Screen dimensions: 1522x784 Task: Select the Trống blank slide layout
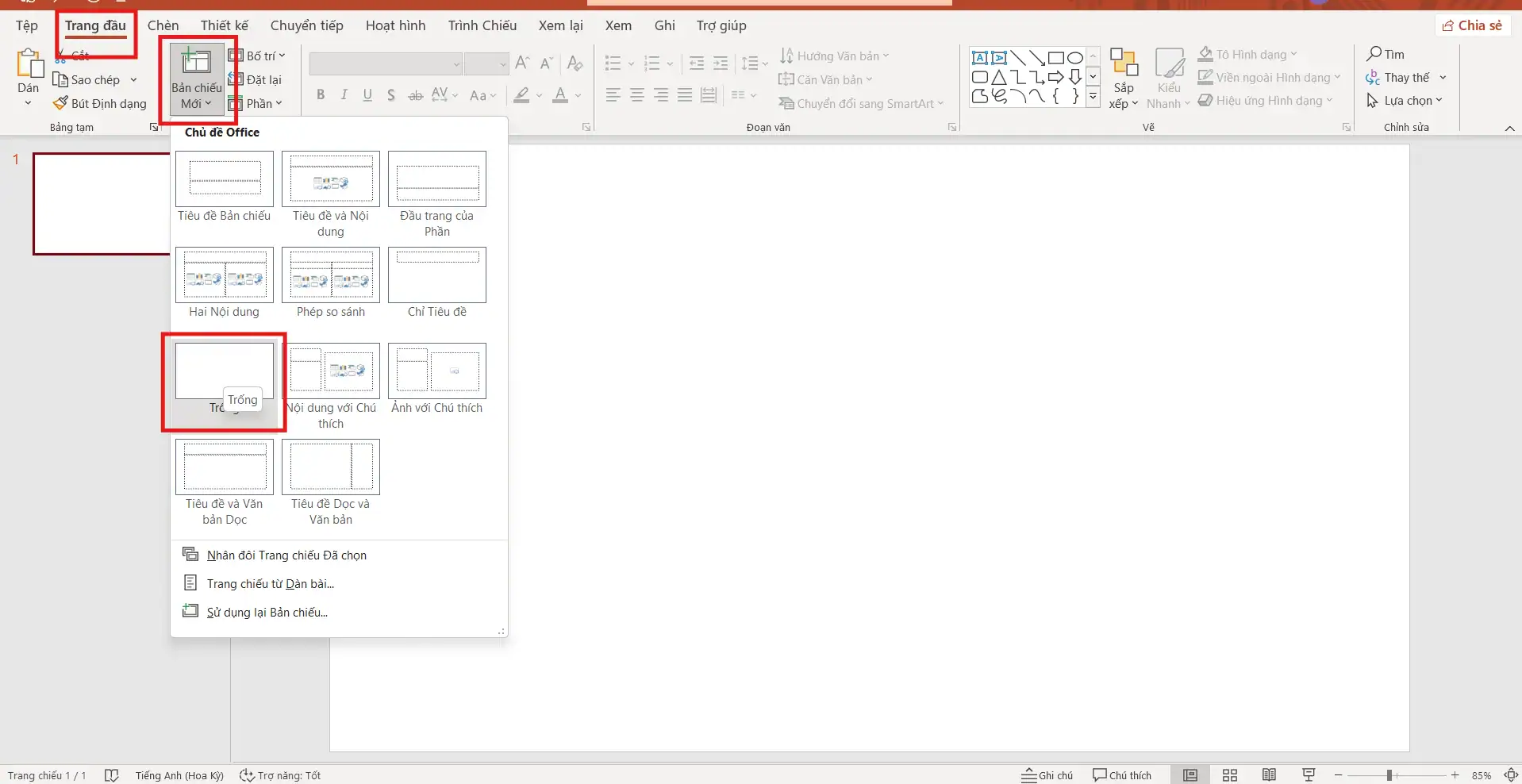[225, 371]
